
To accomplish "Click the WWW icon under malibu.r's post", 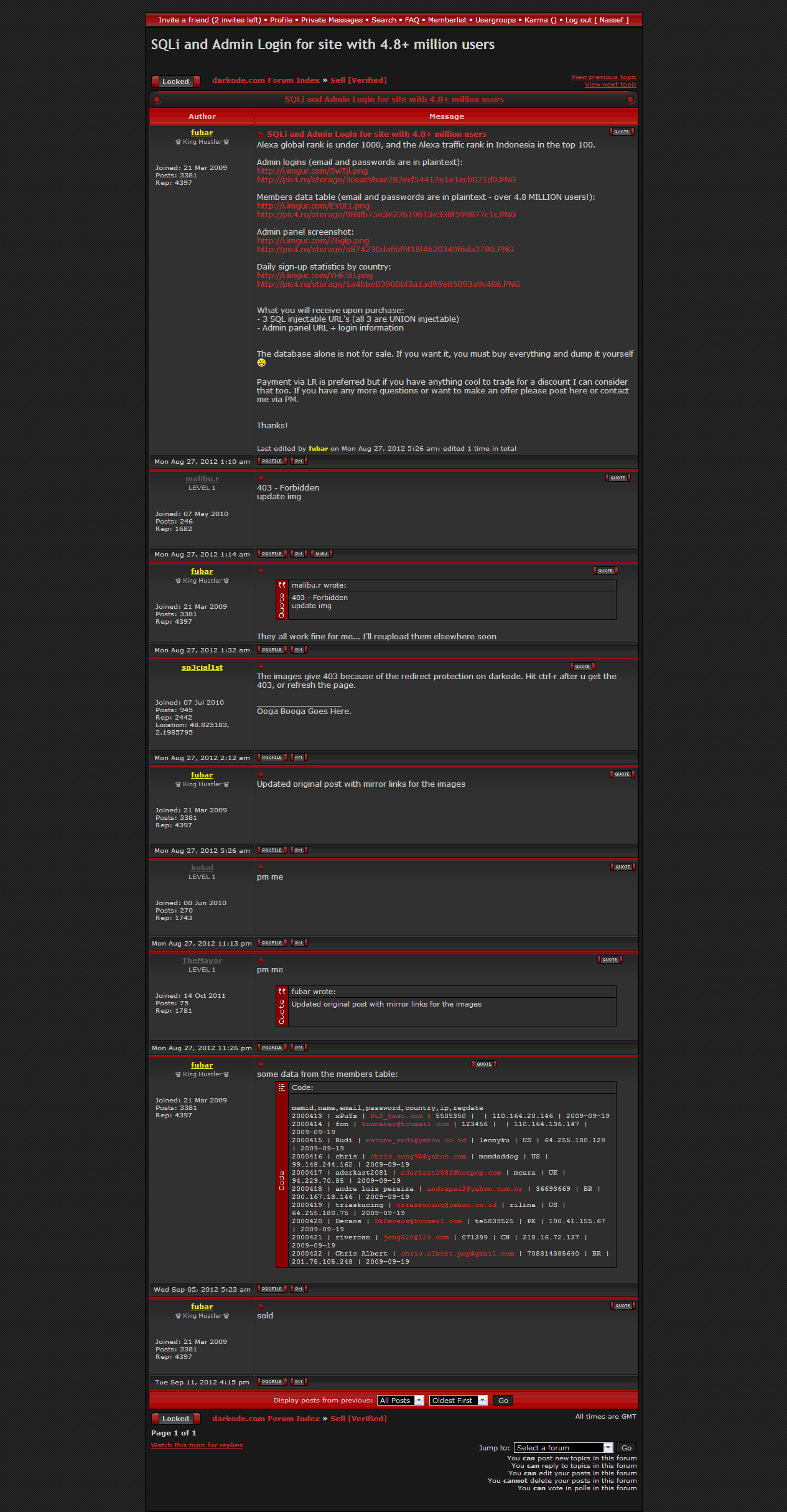I will click(x=321, y=554).
